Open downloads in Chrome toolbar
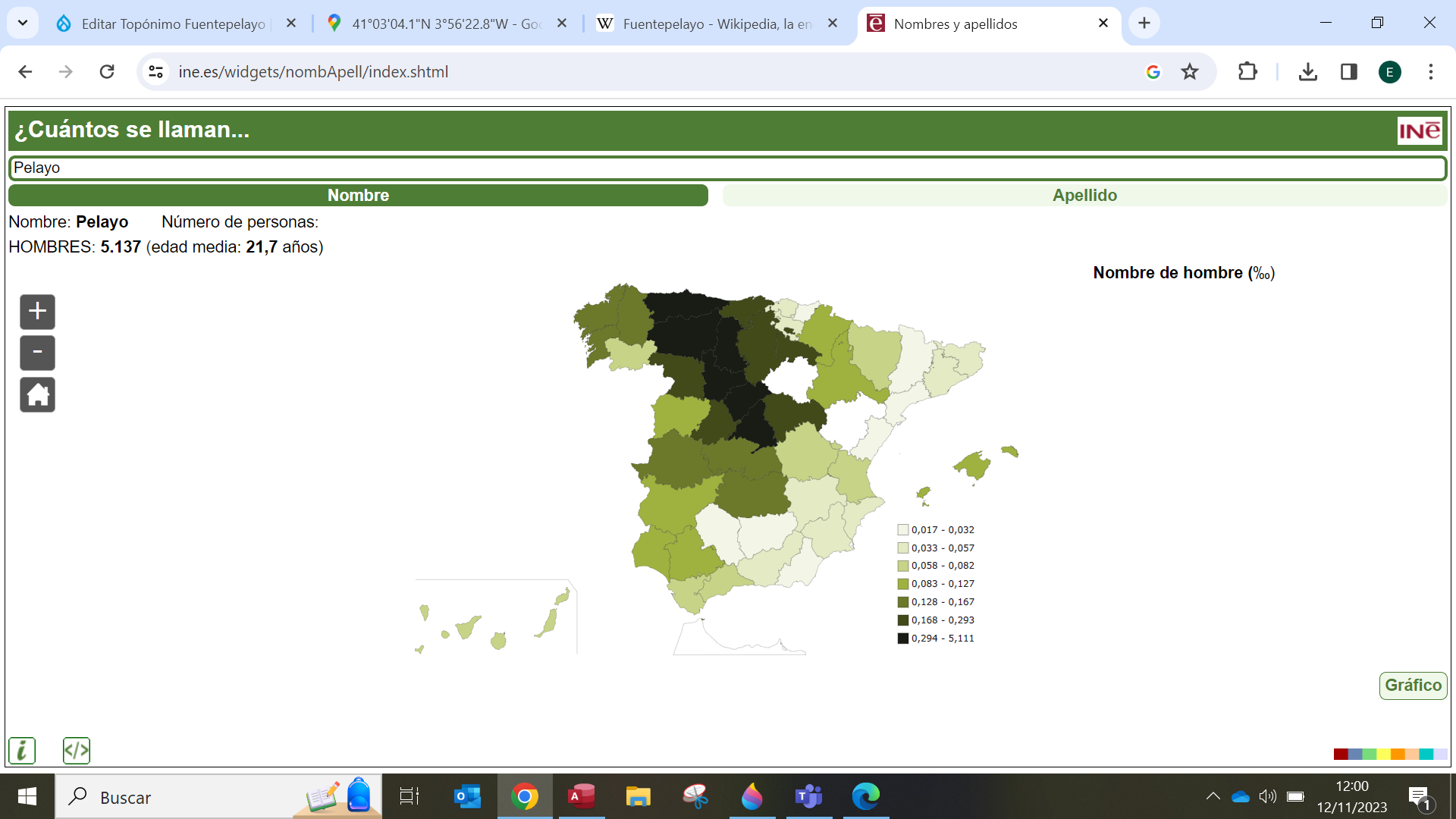Image resolution: width=1456 pixels, height=819 pixels. [1308, 72]
